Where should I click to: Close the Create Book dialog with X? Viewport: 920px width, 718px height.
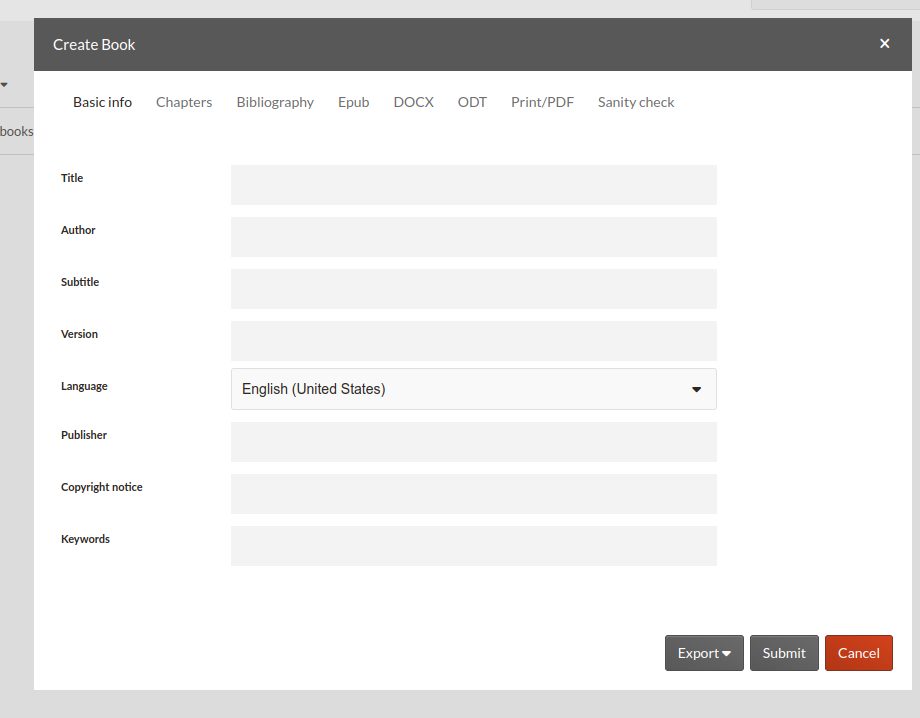884,44
